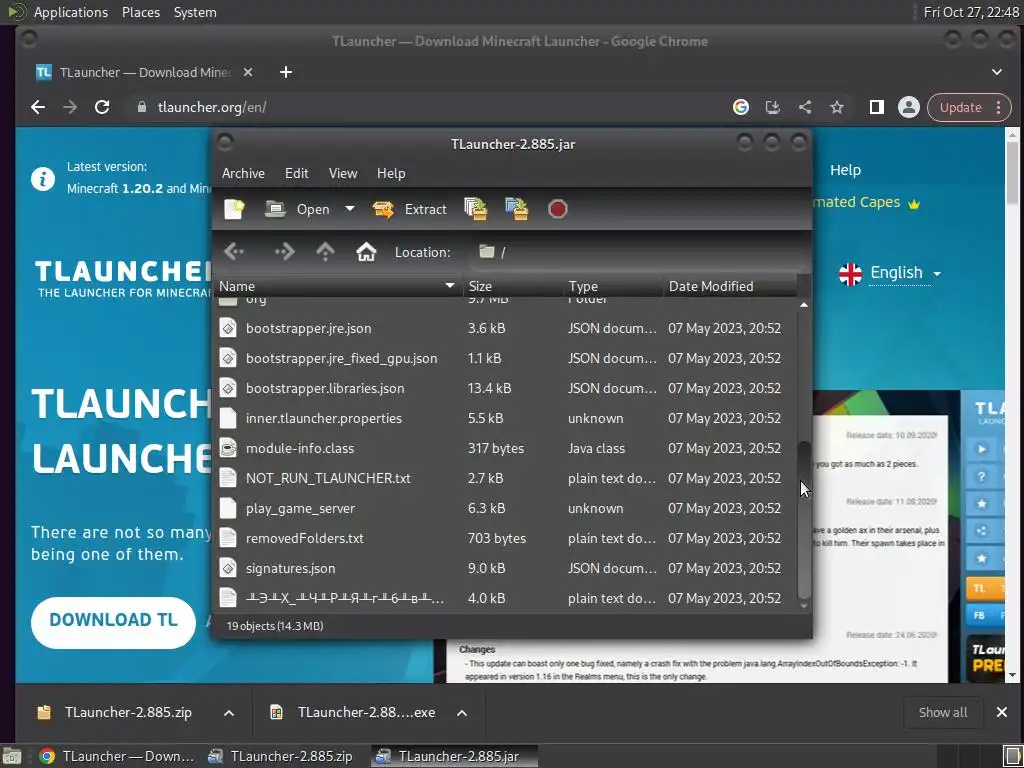Click the info icon beside Latest version

click(x=43, y=178)
